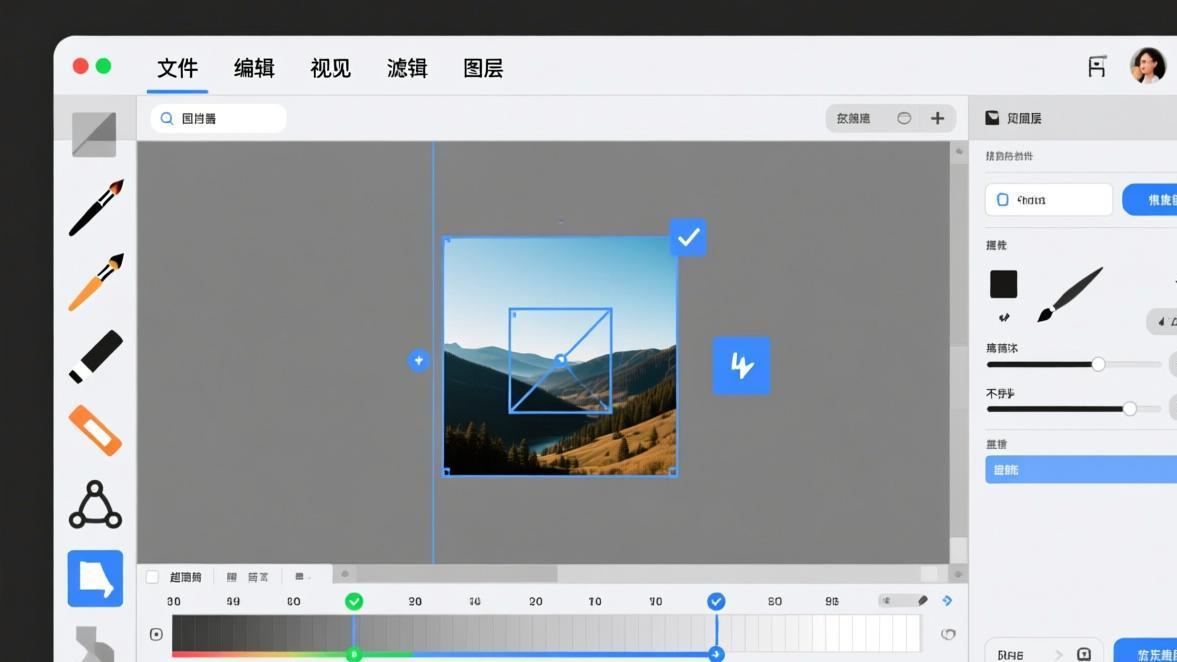Open the small dropdown in the bottom tab strip
The width and height of the screenshot is (1177, 662).
[x=303, y=576]
